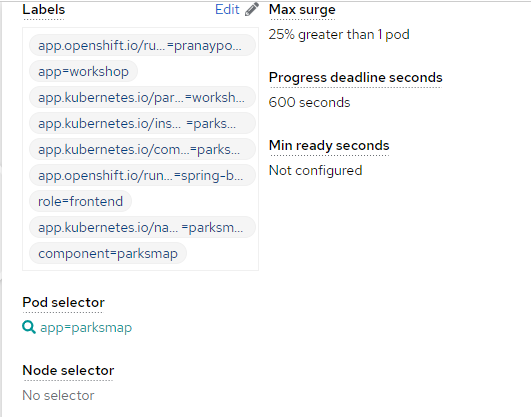Select the component=parksmap label chip
The height and width of the screenshot is (417, 531).
(108, 253)
